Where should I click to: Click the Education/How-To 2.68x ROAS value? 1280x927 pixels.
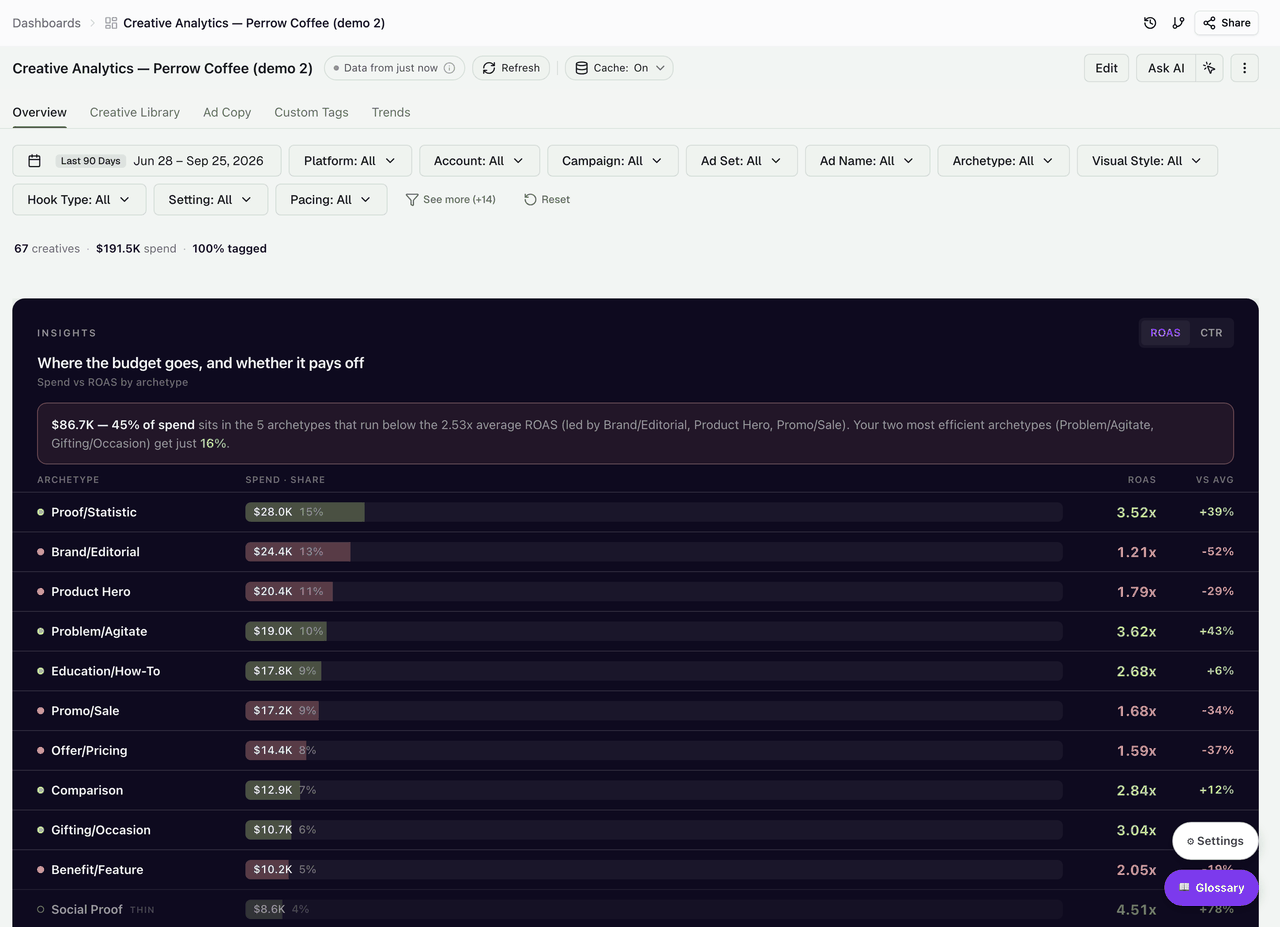[x=1136, y=671]
